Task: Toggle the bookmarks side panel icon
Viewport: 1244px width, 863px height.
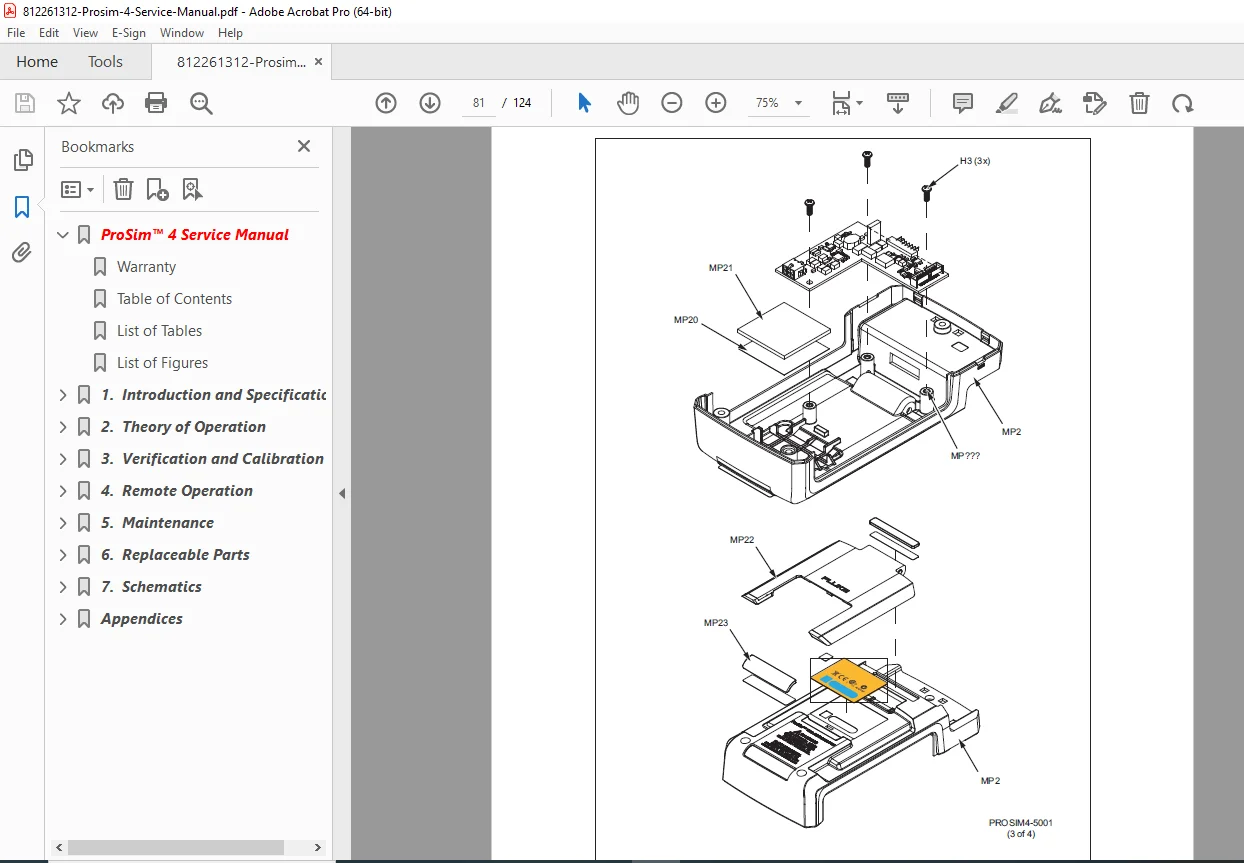Action: [22, 207]
